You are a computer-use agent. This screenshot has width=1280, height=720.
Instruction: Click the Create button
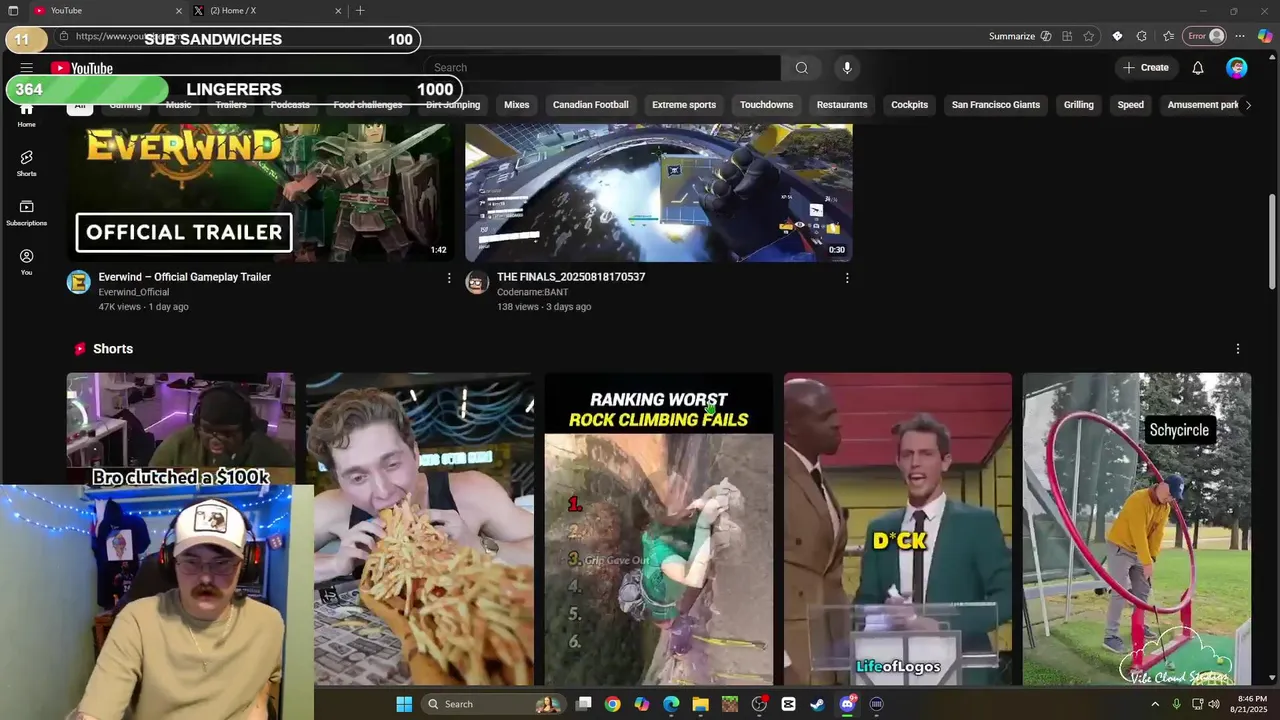click(x=1146, y=68)
